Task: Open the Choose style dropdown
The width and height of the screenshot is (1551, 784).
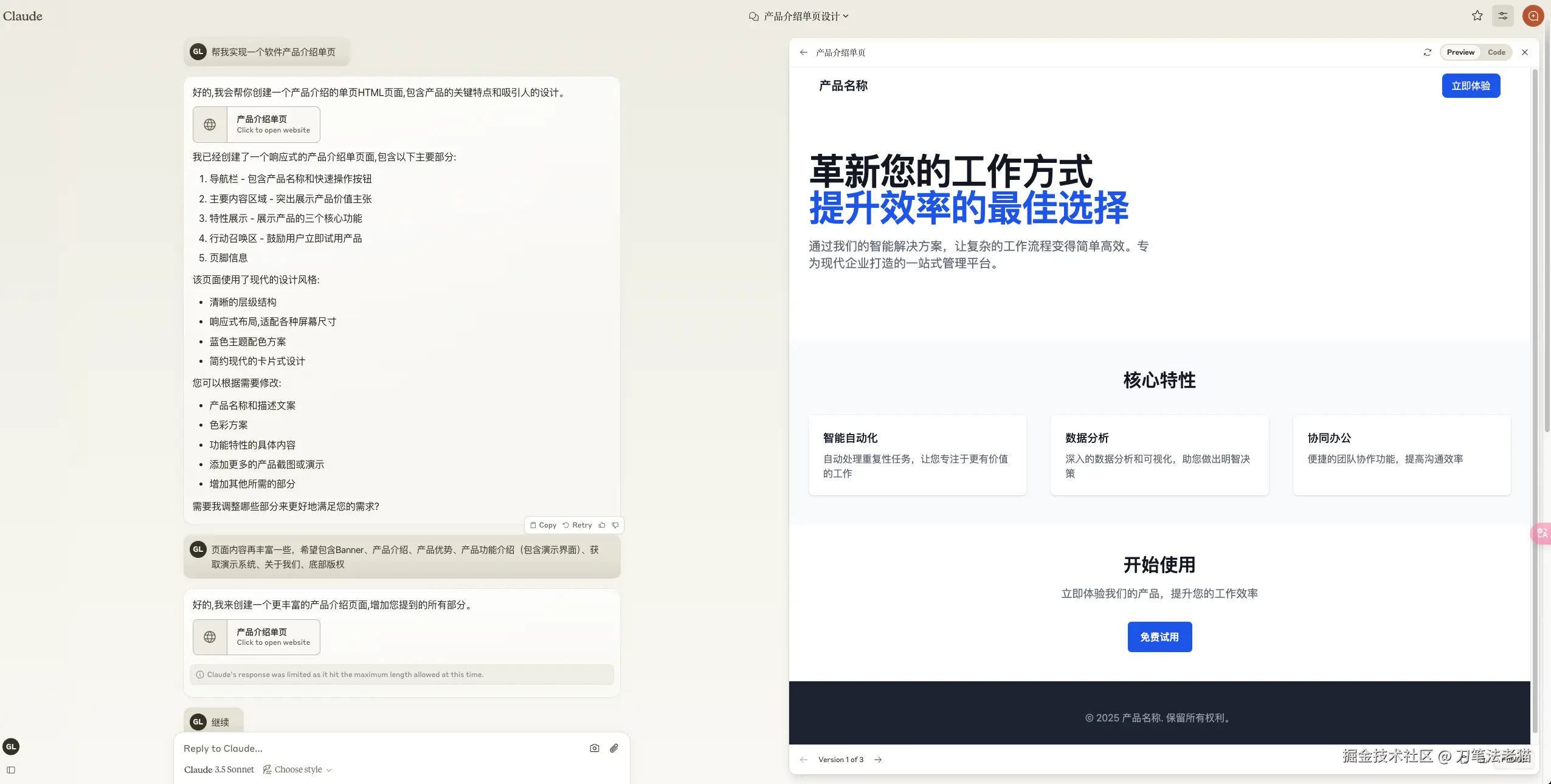Action: click(297, 769)
